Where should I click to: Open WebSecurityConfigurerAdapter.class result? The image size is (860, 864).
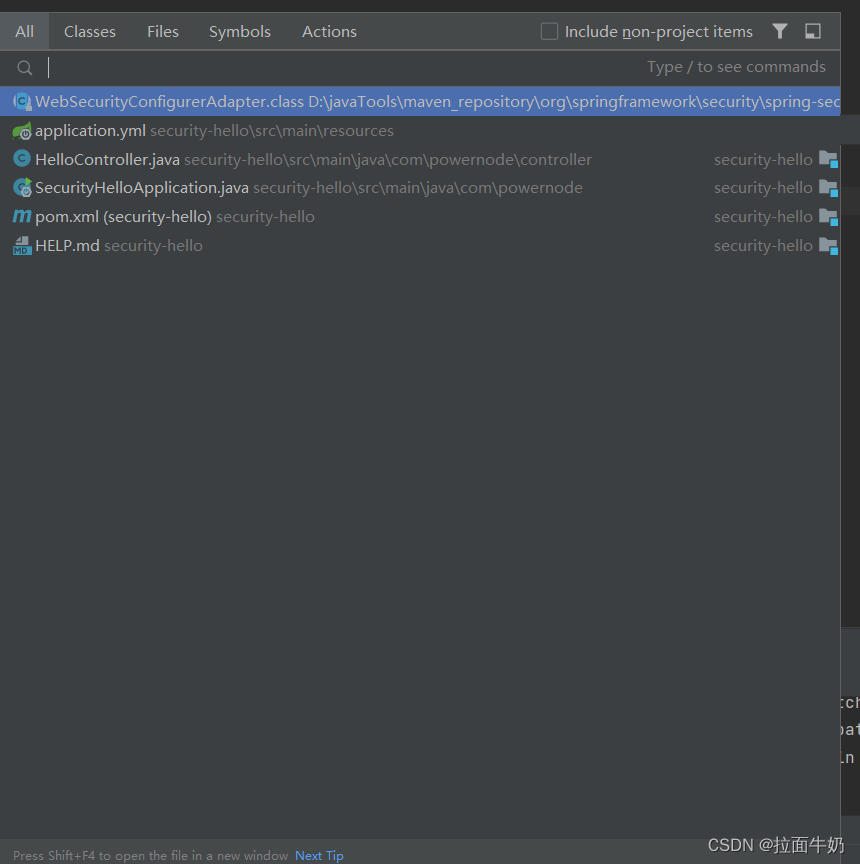tap(420, 101)
